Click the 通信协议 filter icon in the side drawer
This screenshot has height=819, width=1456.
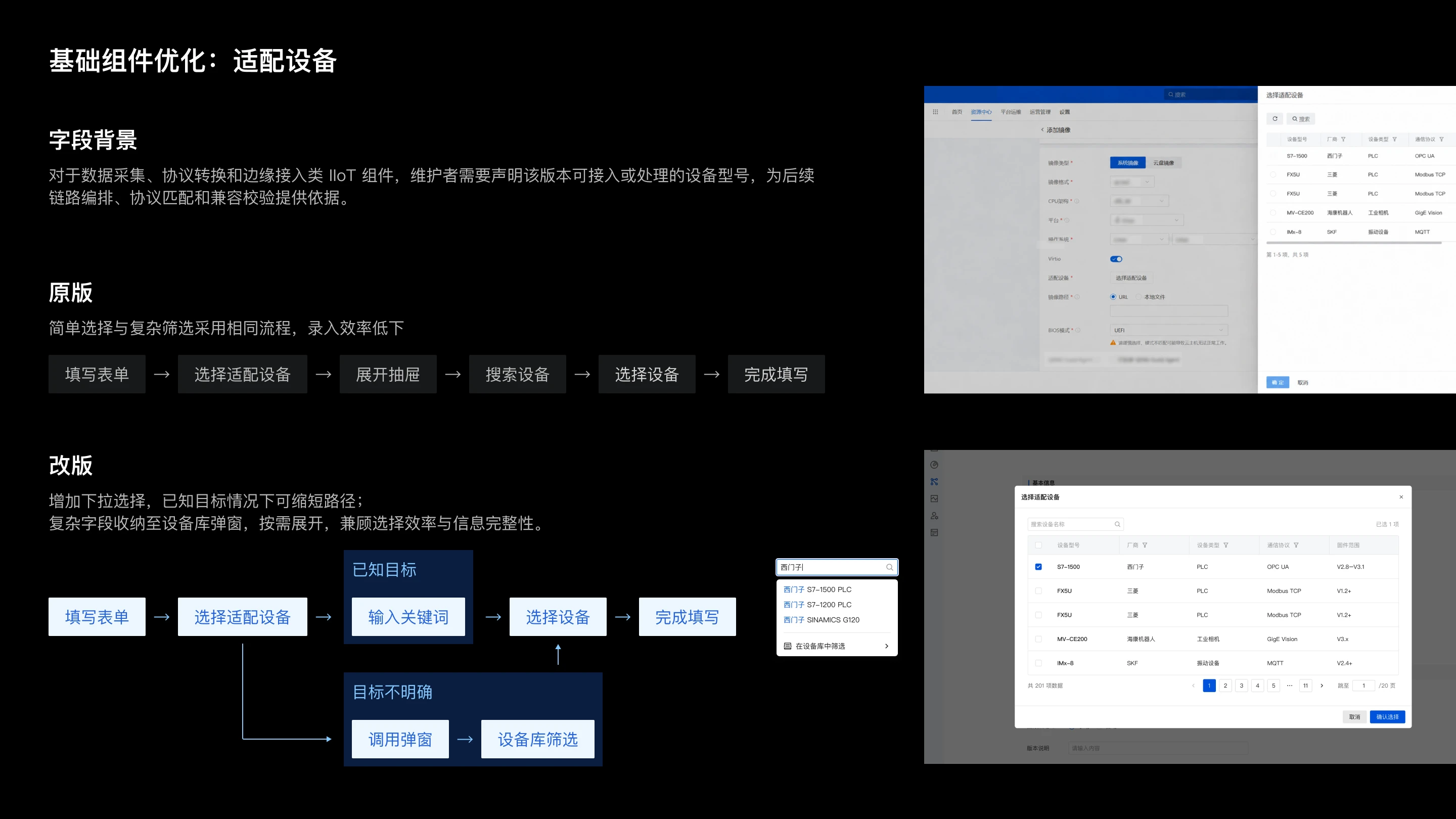(1441, 140)
